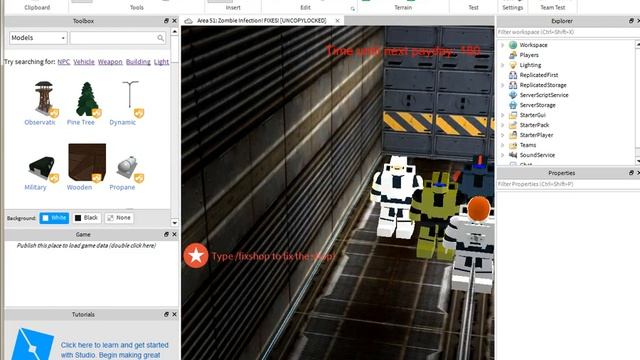Search for Light suggestion link

click(161, 62)
